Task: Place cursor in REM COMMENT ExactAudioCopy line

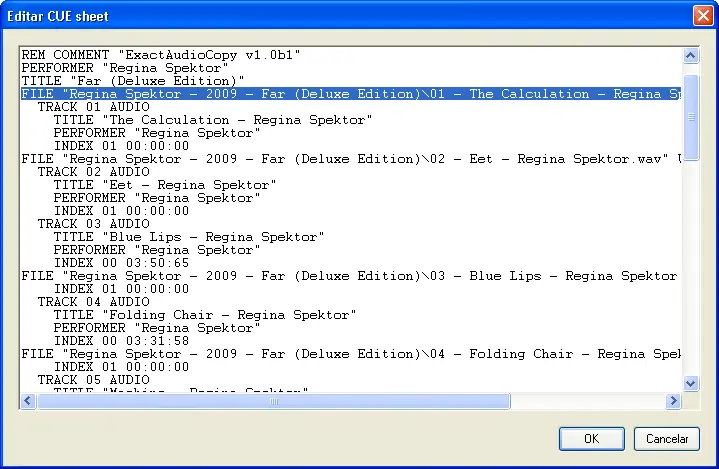Action: [x=161, y=55]
